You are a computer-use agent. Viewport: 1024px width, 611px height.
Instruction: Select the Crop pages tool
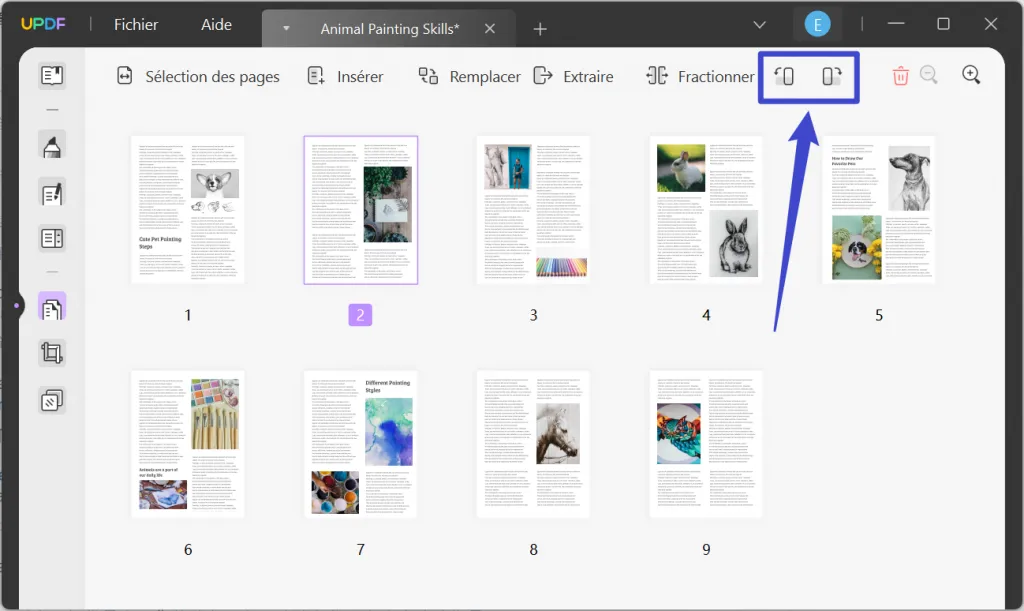click(x=51, y=352)
